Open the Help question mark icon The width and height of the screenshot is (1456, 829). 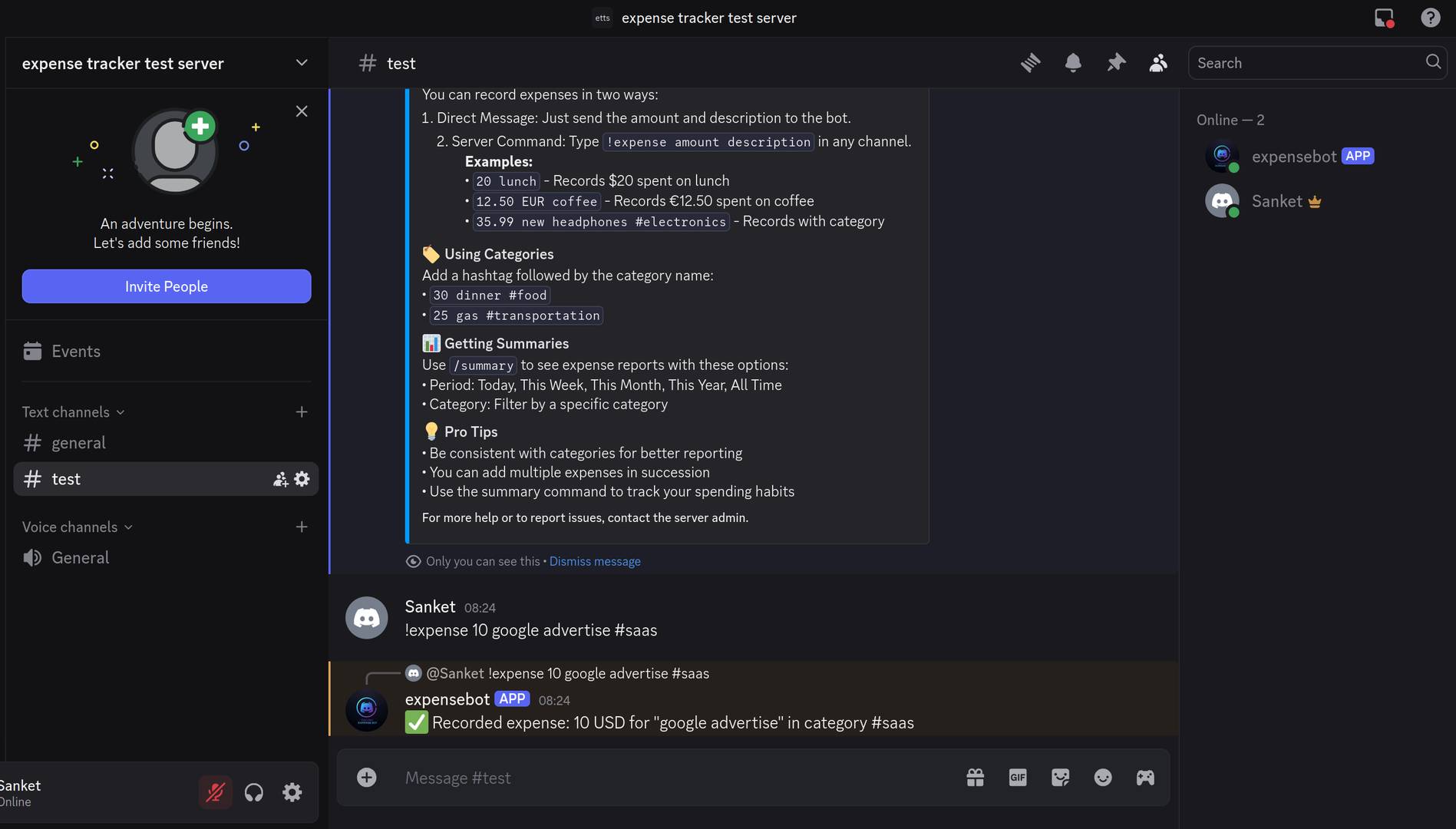pos(1430,18)
